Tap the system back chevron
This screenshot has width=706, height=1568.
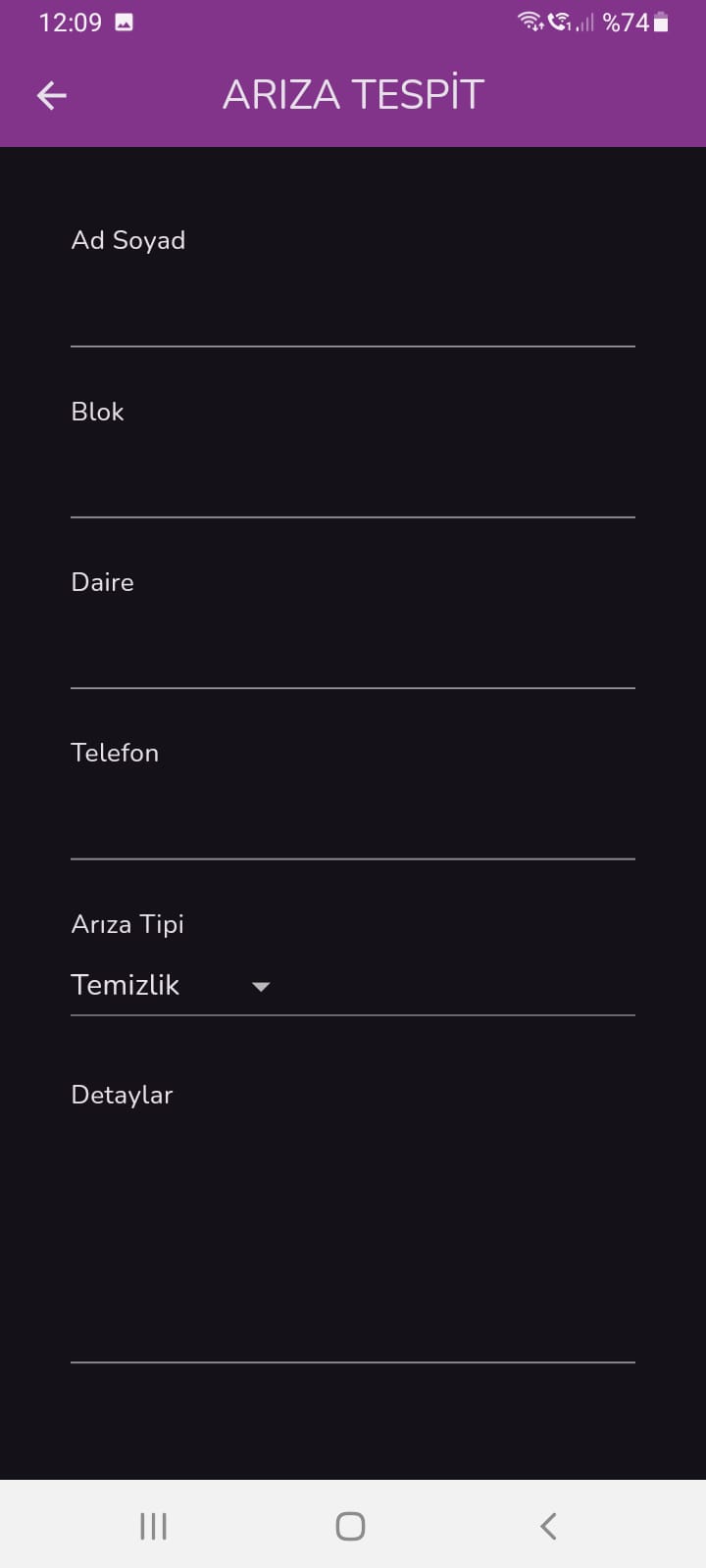pos(548,1526)
